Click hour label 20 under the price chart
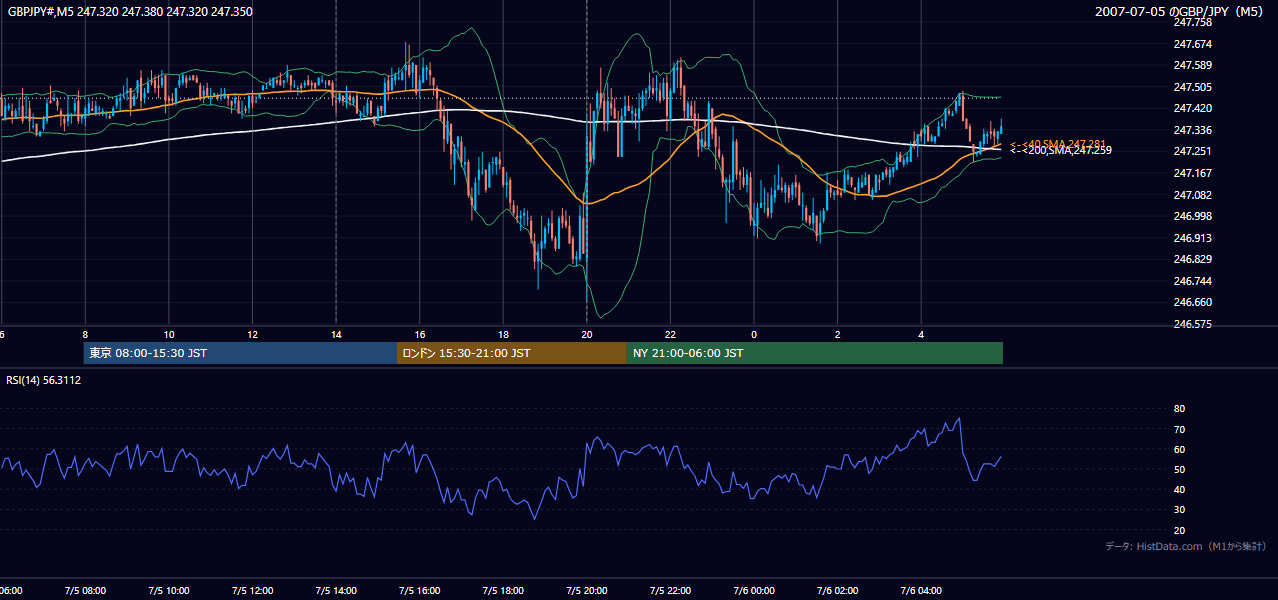This screenshot has width=1278, height=600. point(587,335)
